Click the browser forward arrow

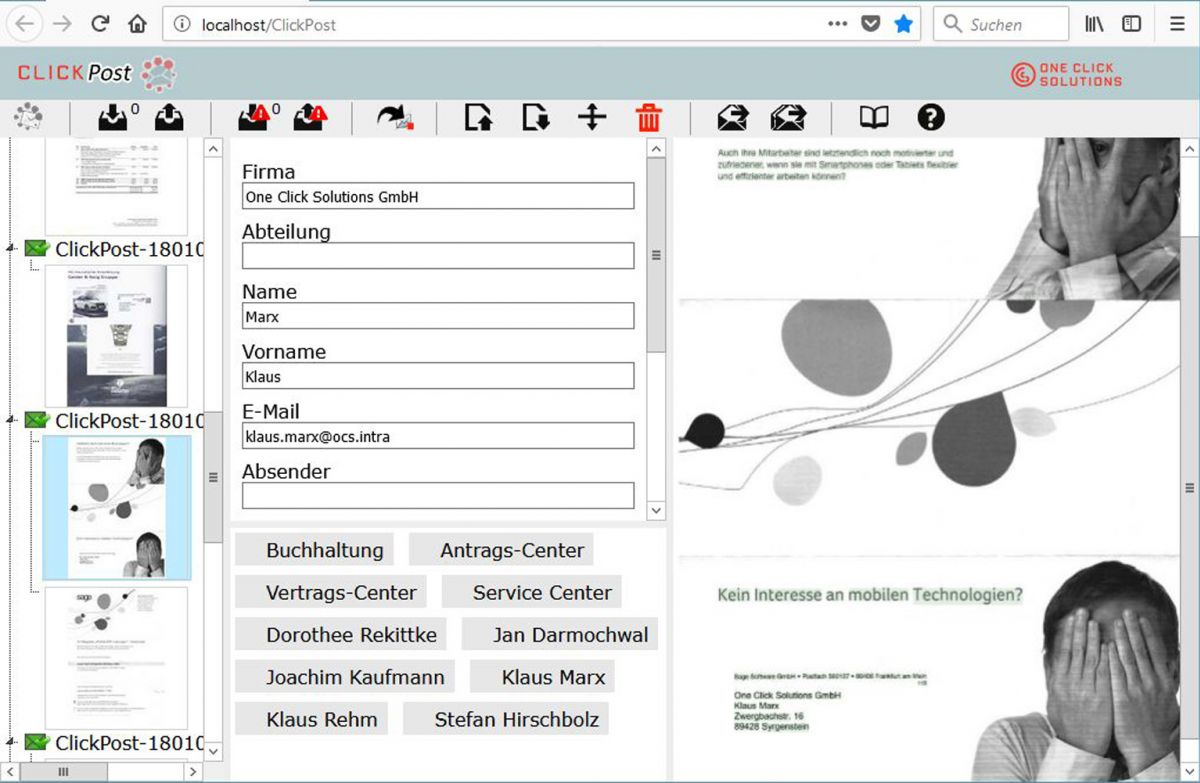coord(62,24)
